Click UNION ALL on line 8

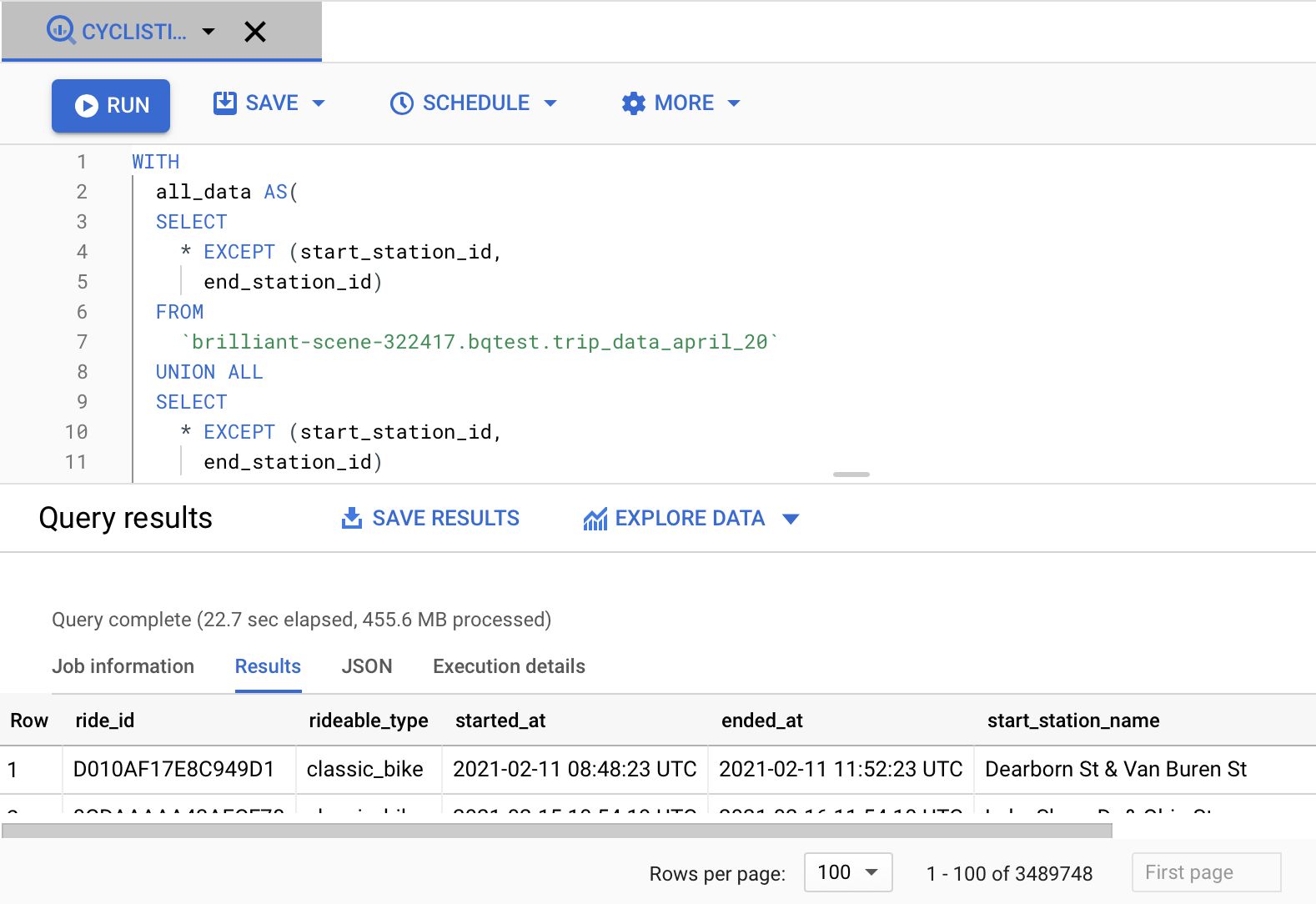coord(209,372)
